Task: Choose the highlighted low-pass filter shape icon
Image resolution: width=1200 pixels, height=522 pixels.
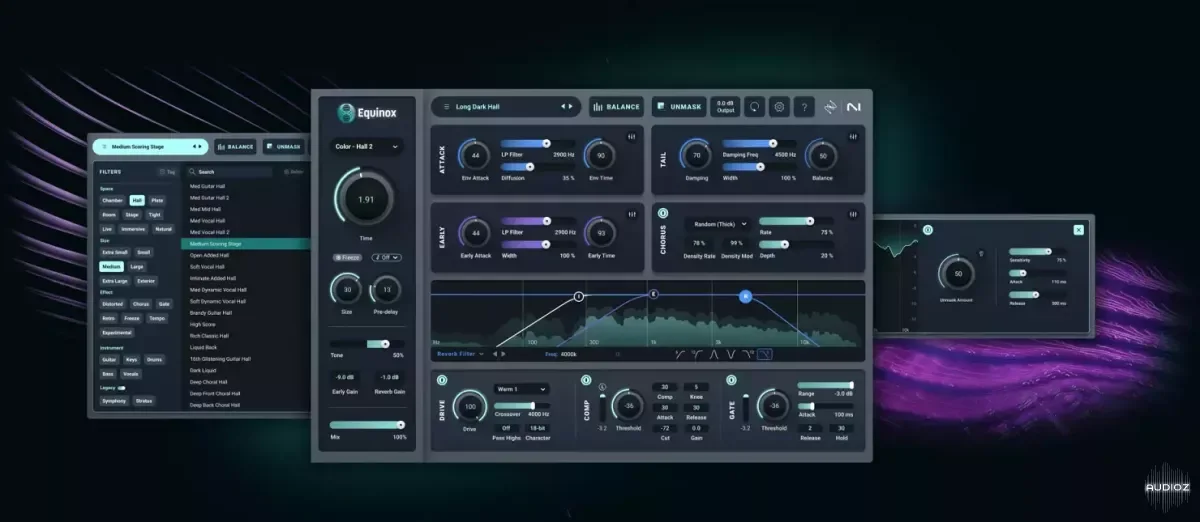Action: [x=765, y=353]
